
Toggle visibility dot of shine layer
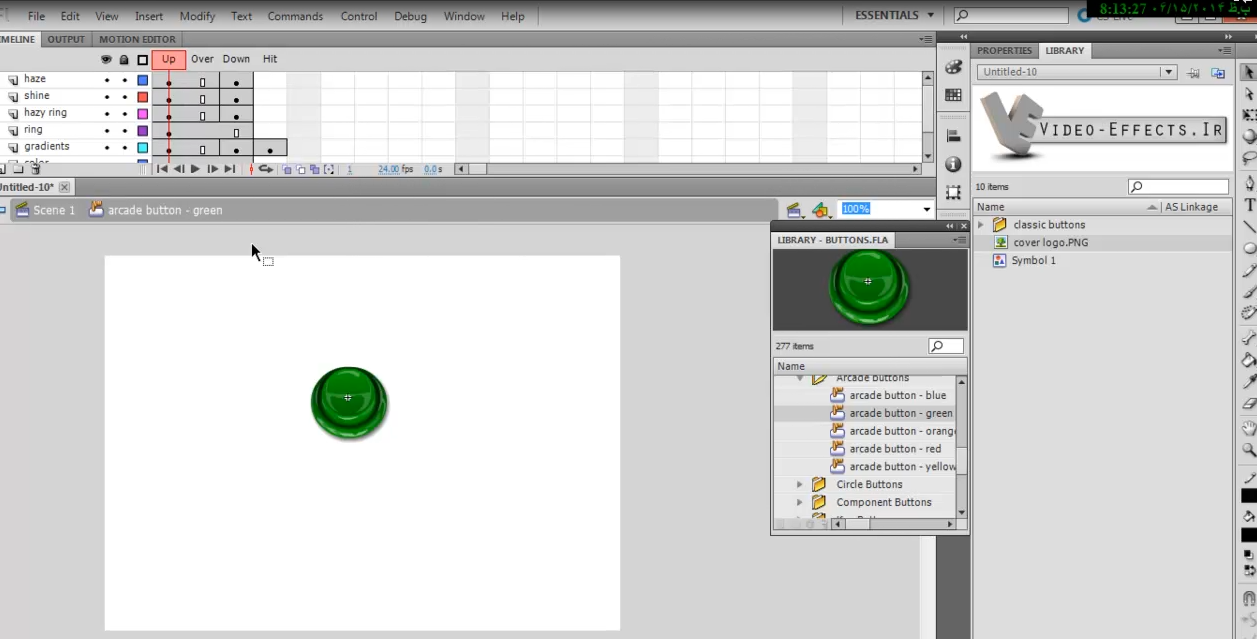point(107,97)
